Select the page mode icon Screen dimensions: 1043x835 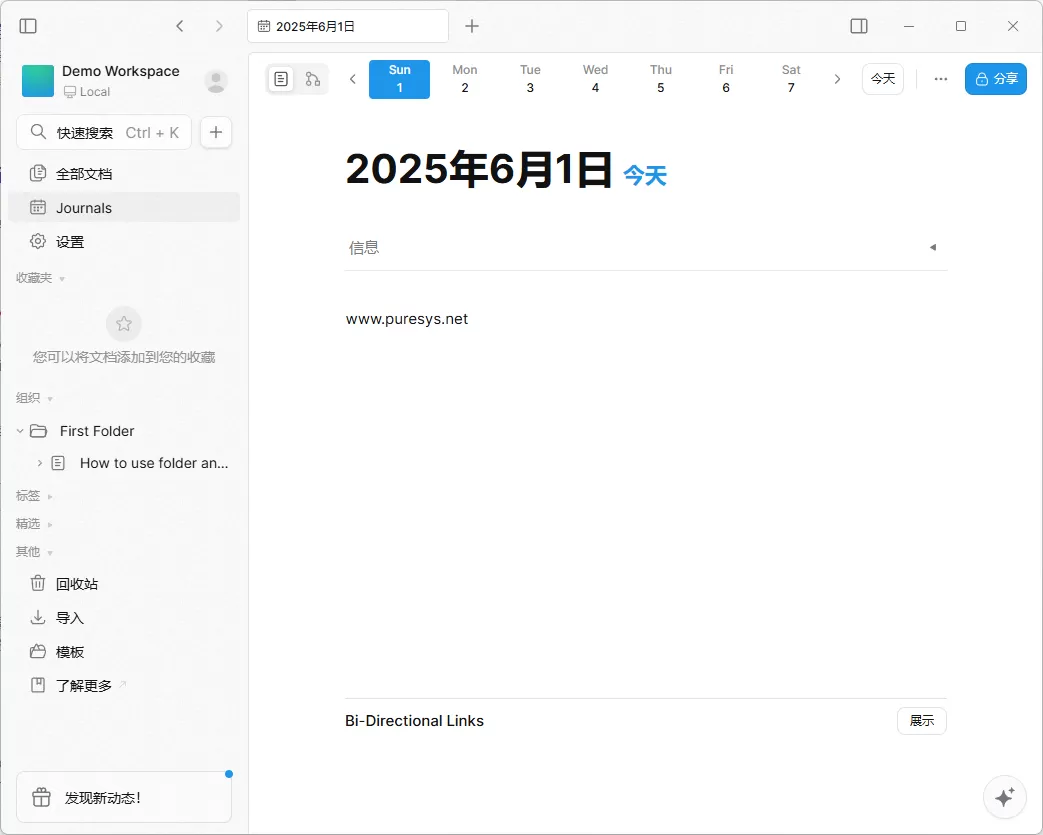[x=281, y=78]
